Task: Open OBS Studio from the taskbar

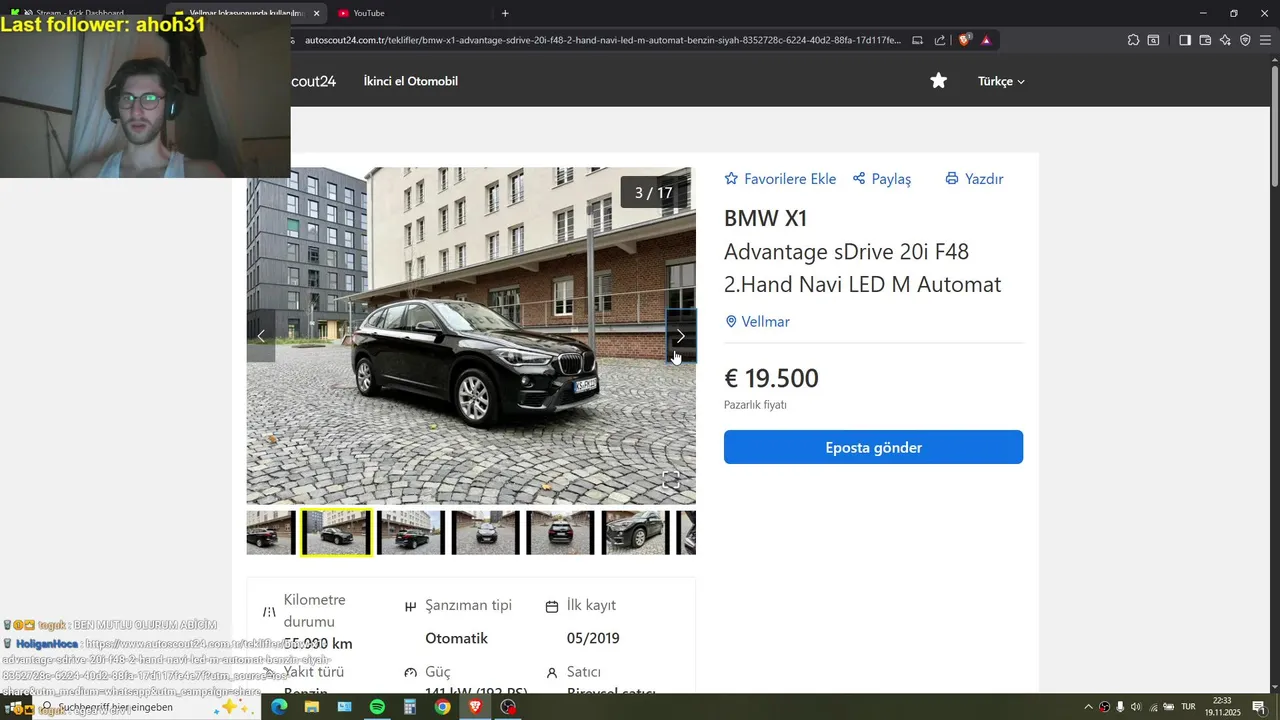Action: 508,707
